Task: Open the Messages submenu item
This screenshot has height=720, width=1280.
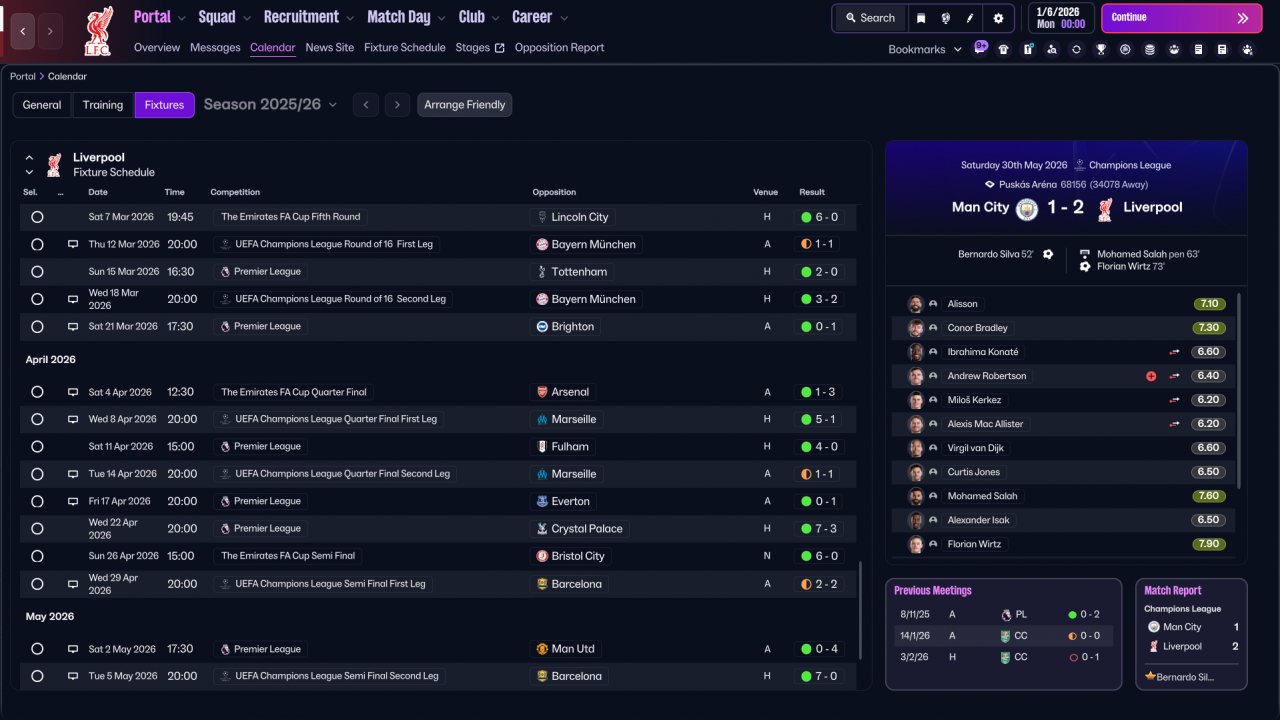Action: (x=215, y=48)
